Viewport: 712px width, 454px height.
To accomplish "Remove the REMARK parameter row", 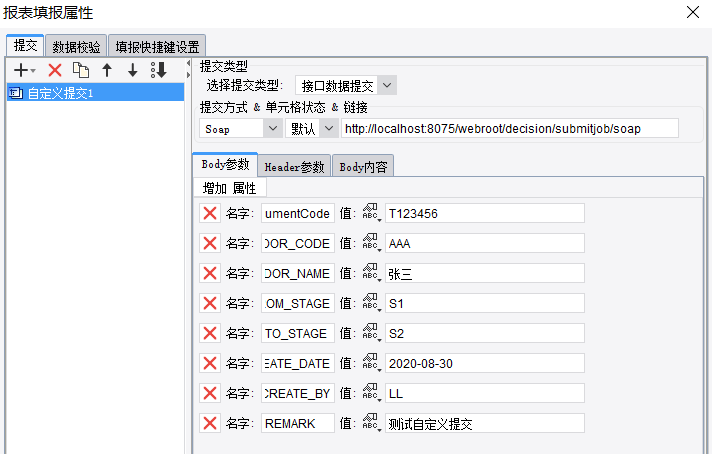I will click(x=210, y=423).
